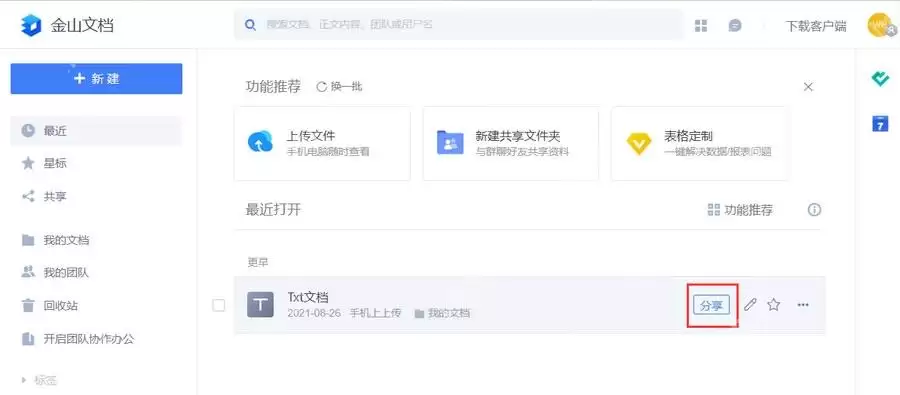Open the 上传文件 card
The image size is (900, 395).
tap(322, 144)
